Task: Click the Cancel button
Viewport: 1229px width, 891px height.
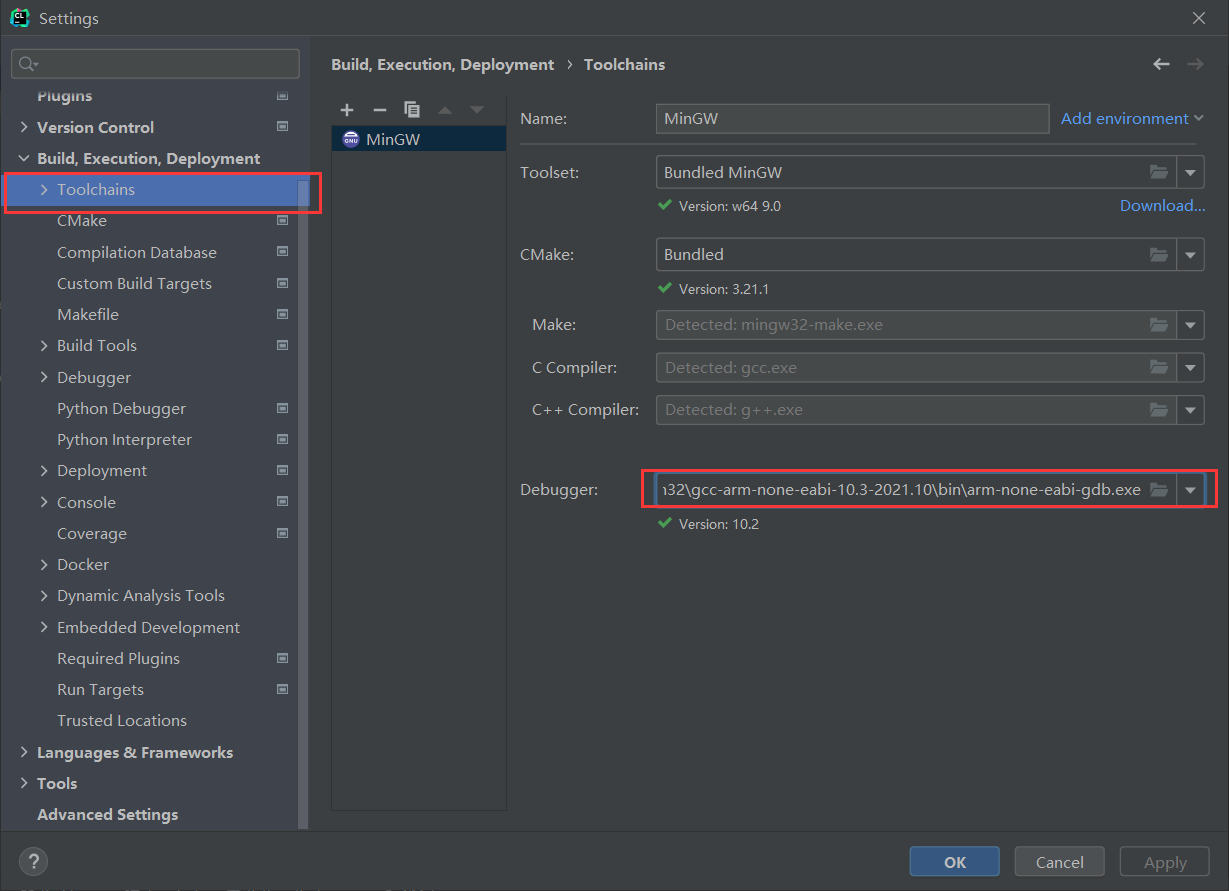Action: [1059, 862]
